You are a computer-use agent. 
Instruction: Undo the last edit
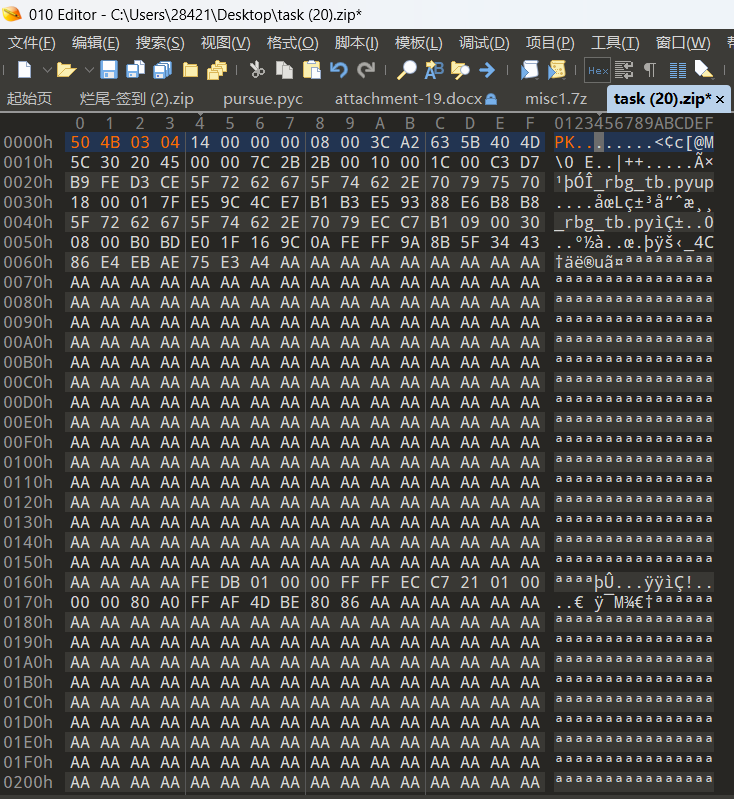click(338, 70)
